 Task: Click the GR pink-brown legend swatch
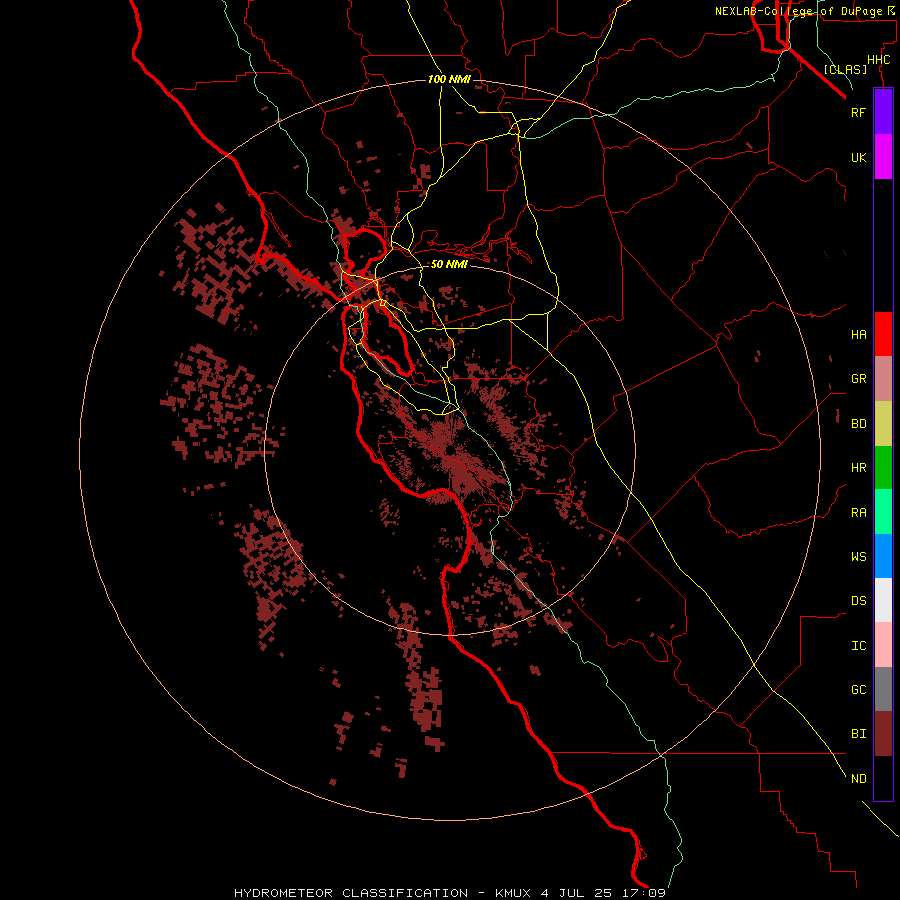tap(883, 379)
